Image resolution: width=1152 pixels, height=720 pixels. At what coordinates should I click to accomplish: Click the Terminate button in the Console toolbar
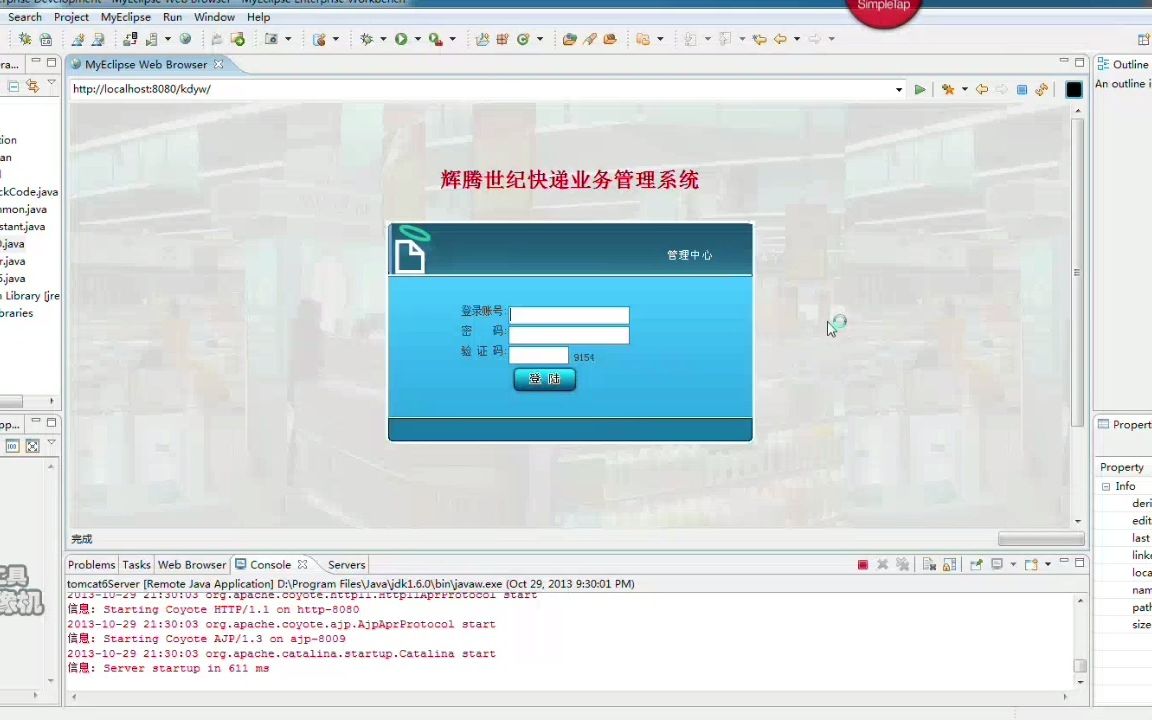862,564
